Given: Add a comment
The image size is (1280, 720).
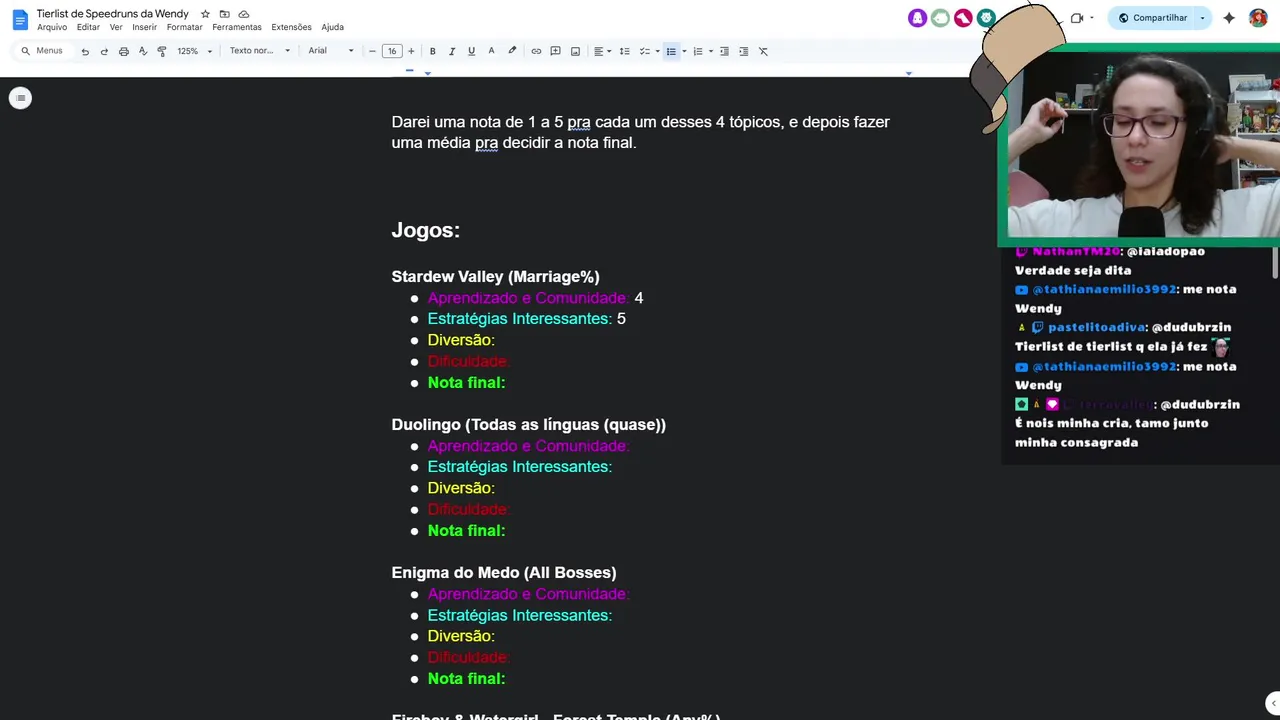Looking at the screenshot, I should coord(555,51).
